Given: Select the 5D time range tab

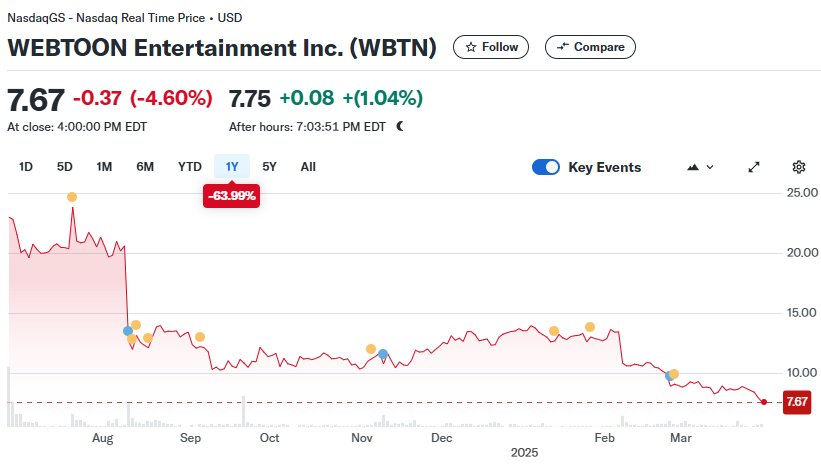Looking at the screenshot, I should 65,167.
